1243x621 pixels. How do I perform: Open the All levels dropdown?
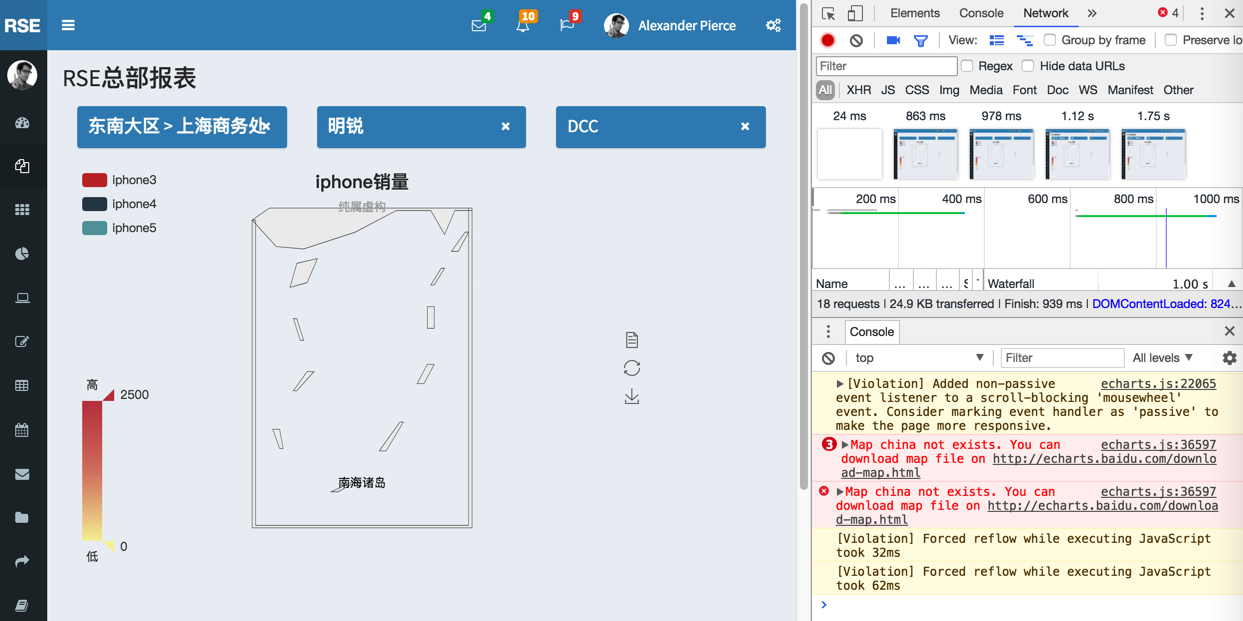tap(1163, 358)
